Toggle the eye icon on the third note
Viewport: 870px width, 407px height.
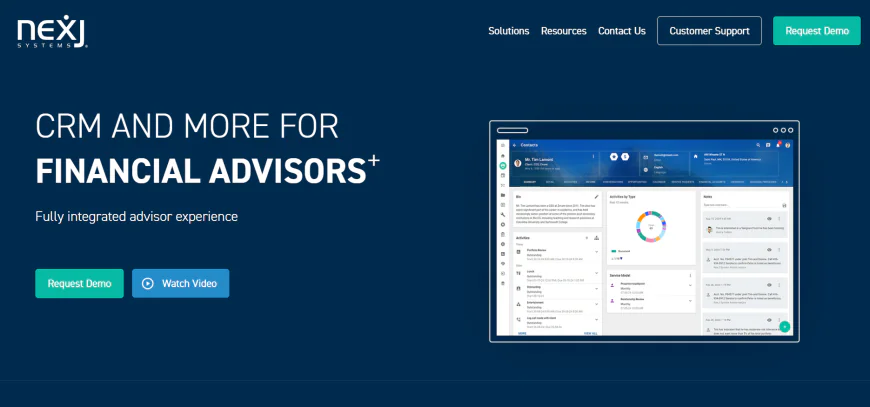[x=769, y=285]
